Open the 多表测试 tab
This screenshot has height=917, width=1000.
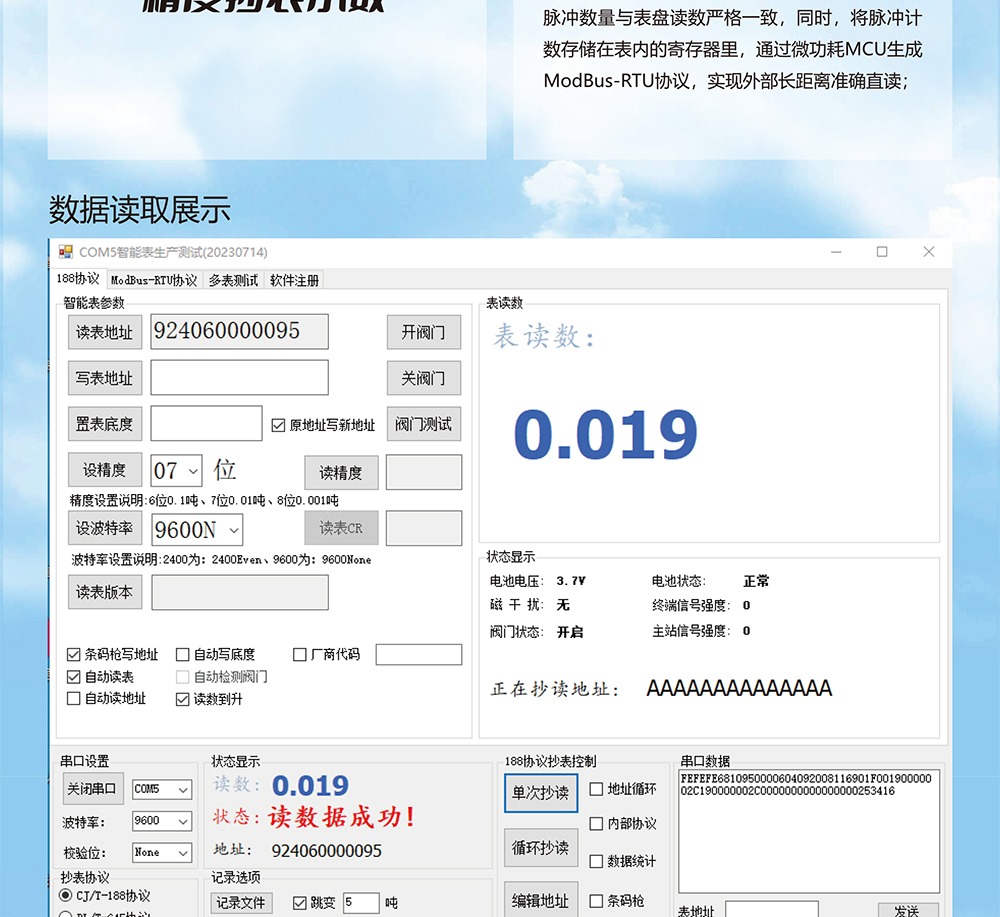[233, 280]
